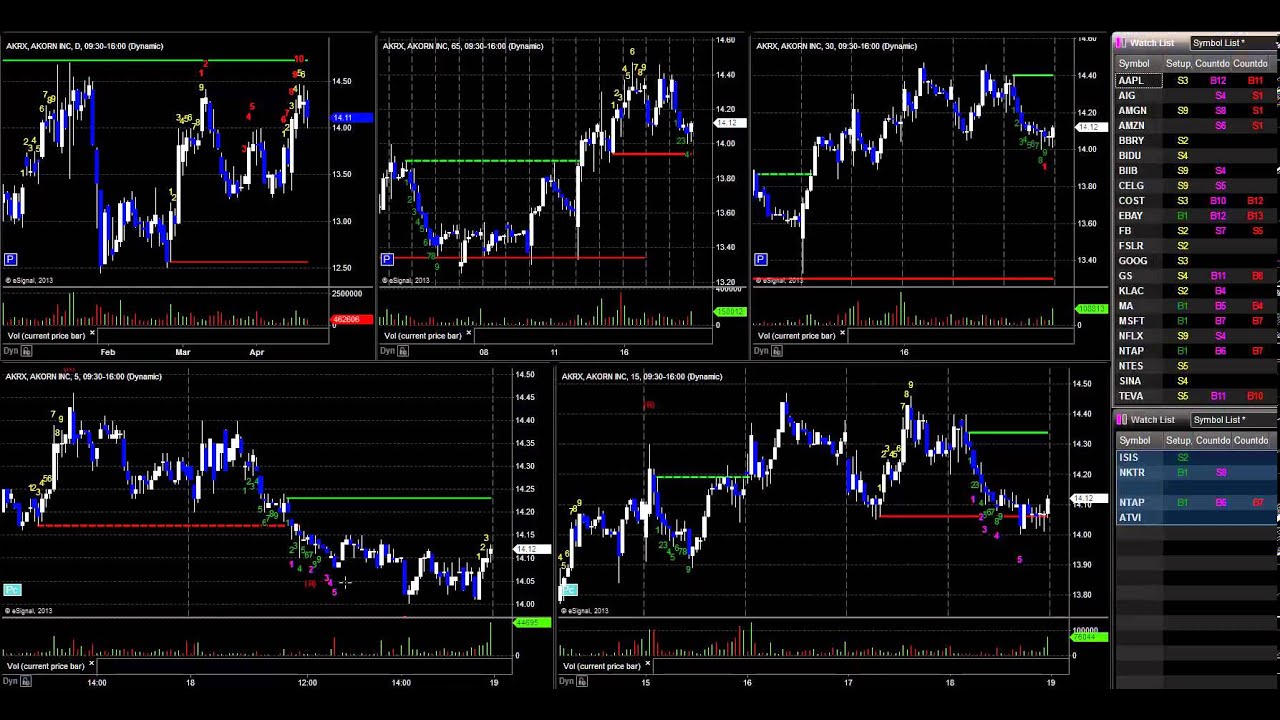Viewport: 1280px width, 720px height.
Task: Click the red 462606 volume marker on daily chart
Action: point(352,320)
